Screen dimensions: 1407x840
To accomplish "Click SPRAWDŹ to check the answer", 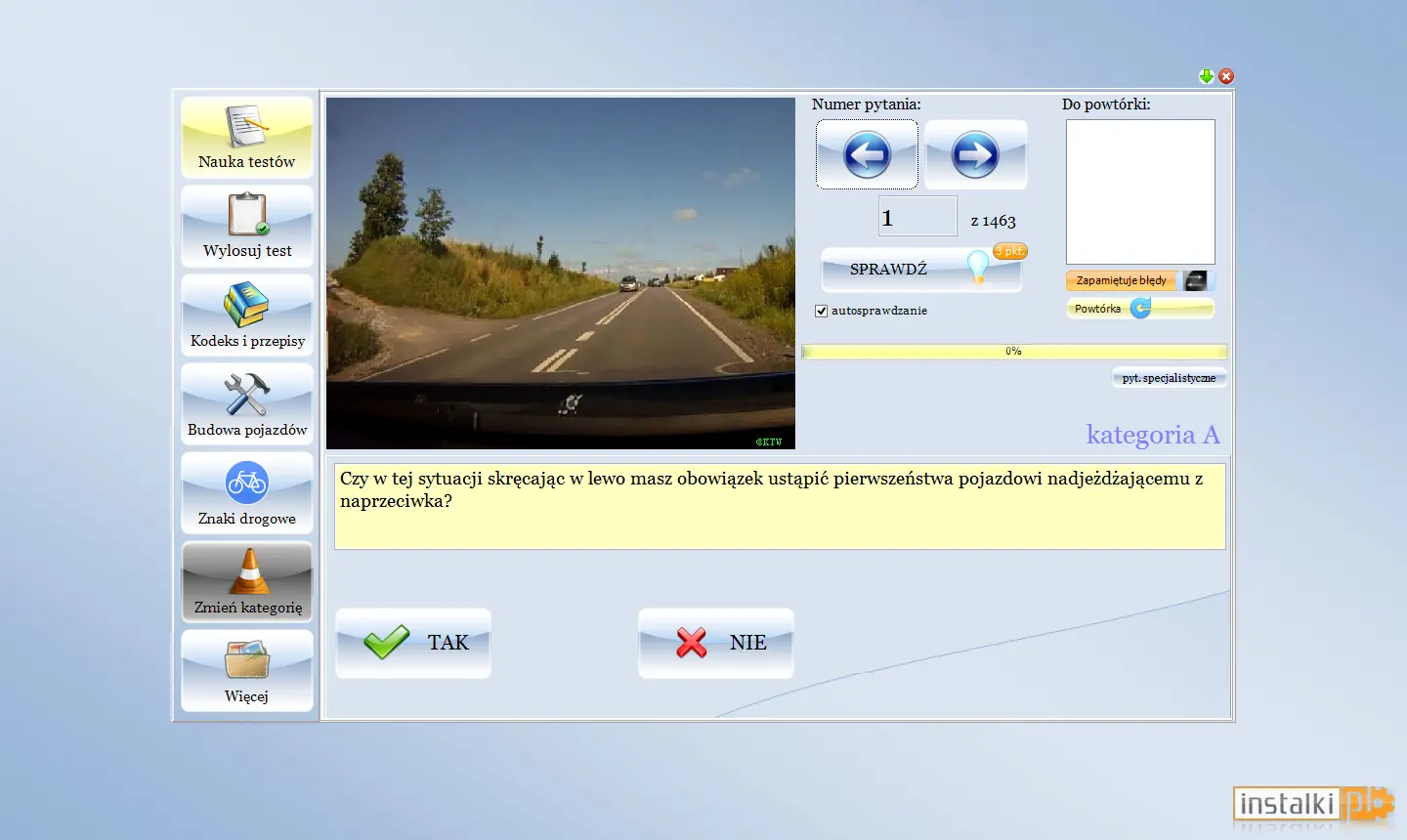I will point(921,270).
